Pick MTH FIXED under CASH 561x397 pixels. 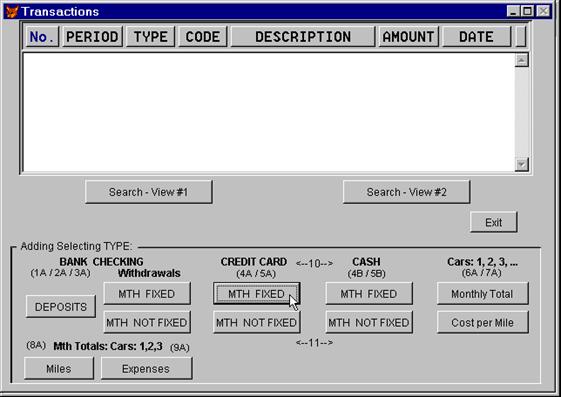click(369, 294)
